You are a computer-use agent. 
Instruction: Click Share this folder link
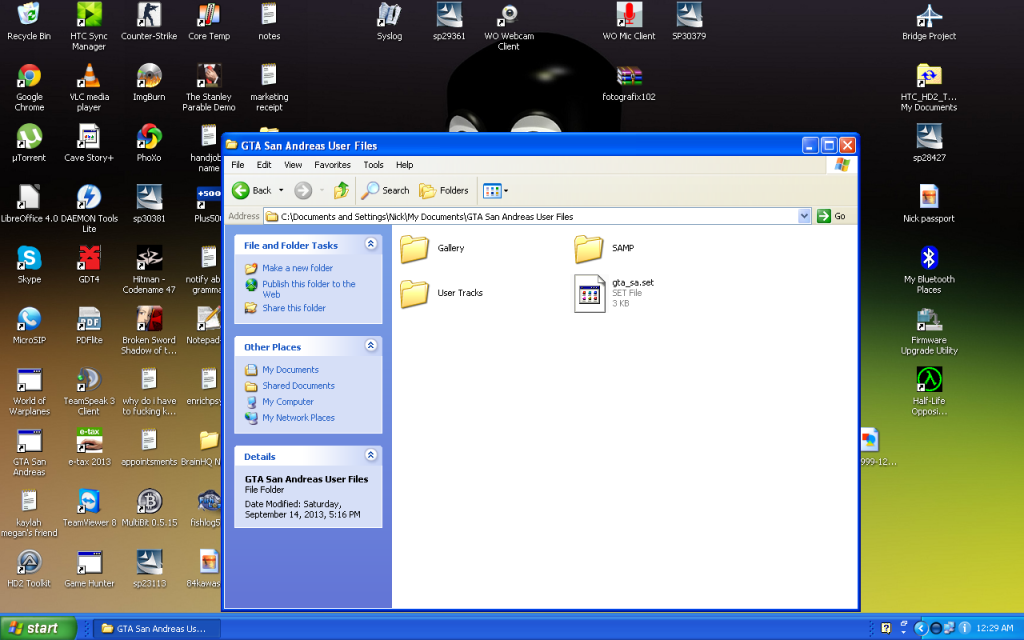[x=294, y=308]
